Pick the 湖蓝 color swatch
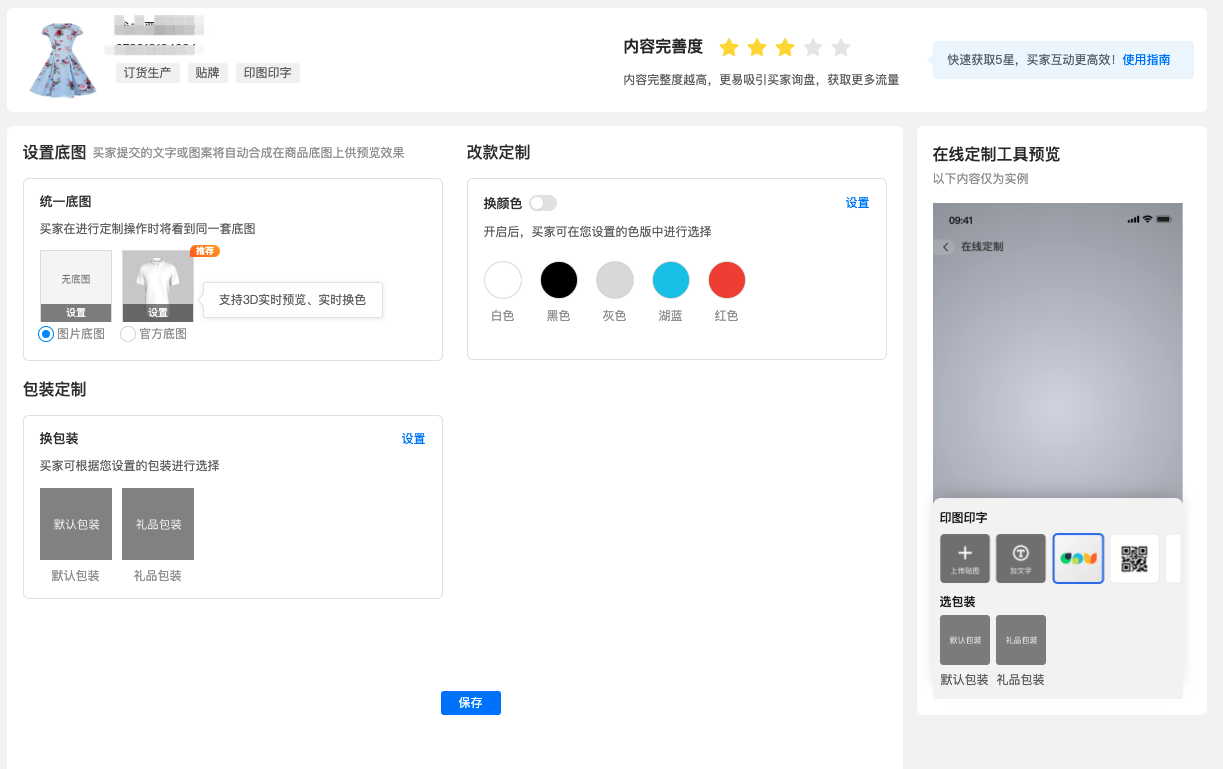 tap(671, 280)
